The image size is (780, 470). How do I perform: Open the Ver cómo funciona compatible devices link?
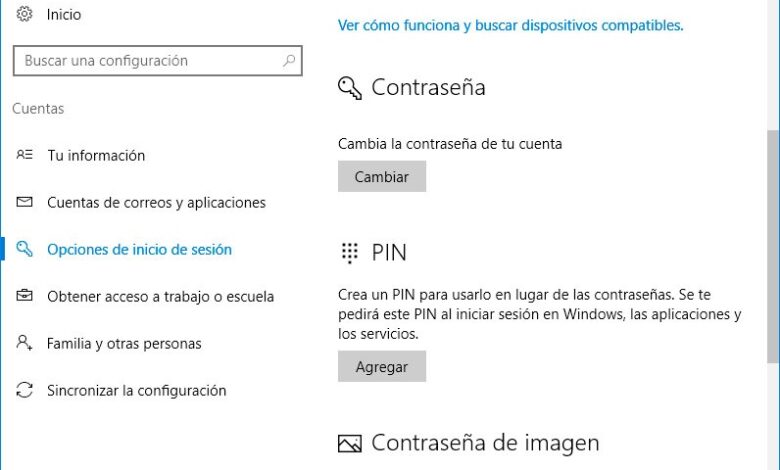point(510,24)
